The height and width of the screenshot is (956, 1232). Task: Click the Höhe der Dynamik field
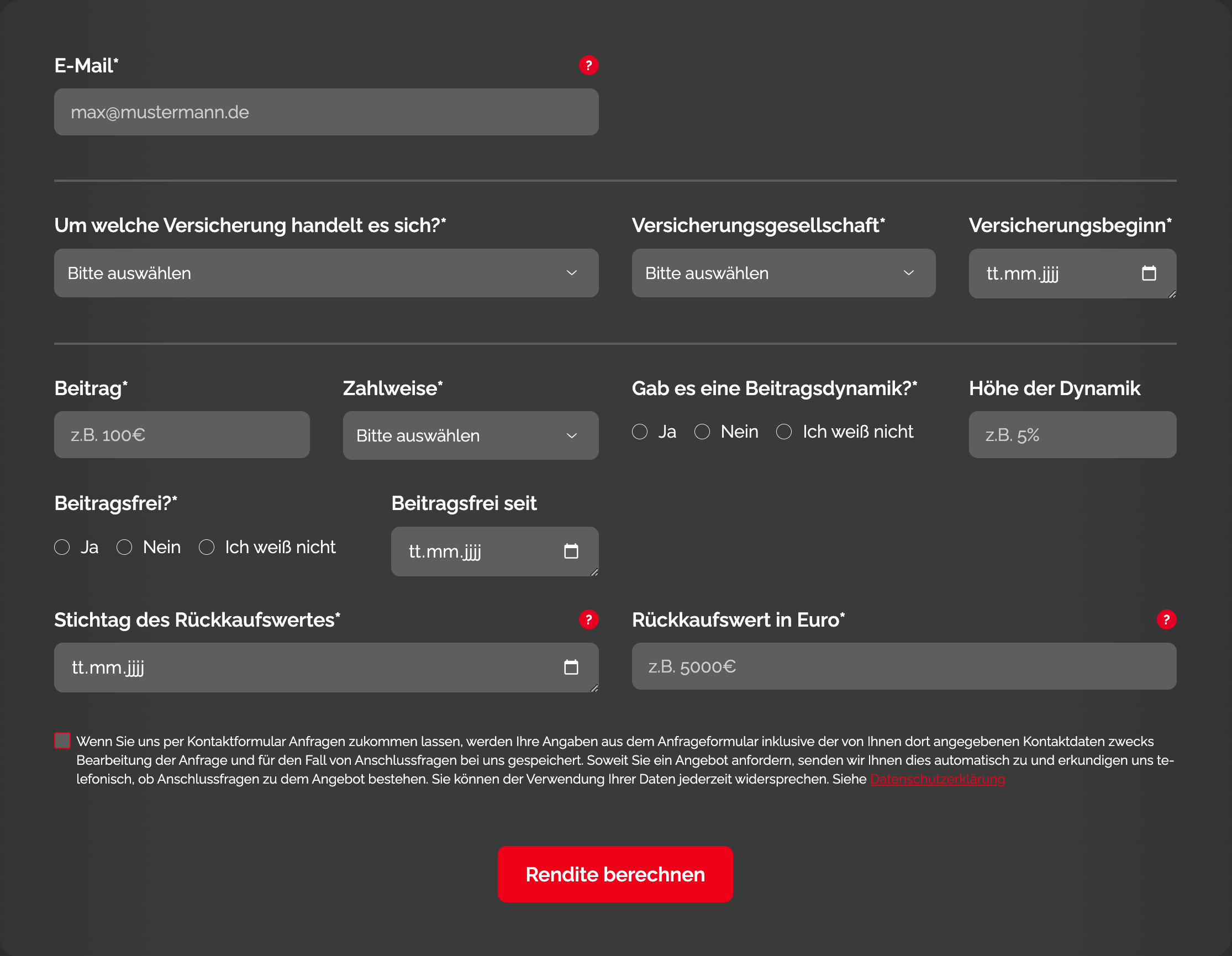click(x=1072, y=434)
